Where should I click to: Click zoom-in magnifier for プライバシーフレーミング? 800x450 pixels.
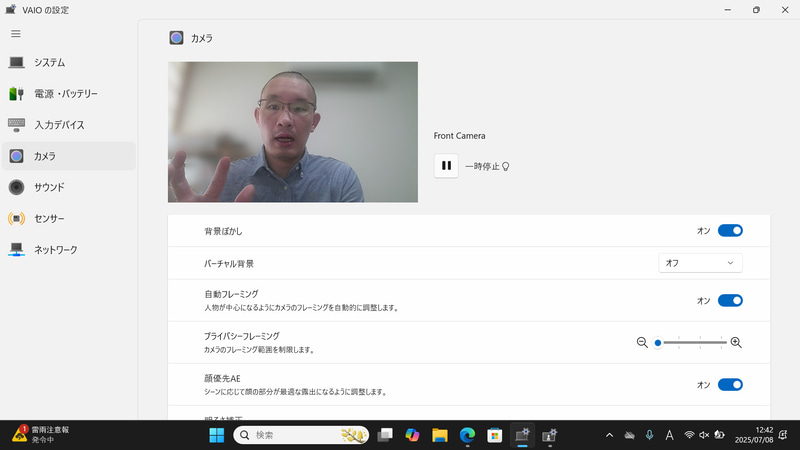click(736, 342)
